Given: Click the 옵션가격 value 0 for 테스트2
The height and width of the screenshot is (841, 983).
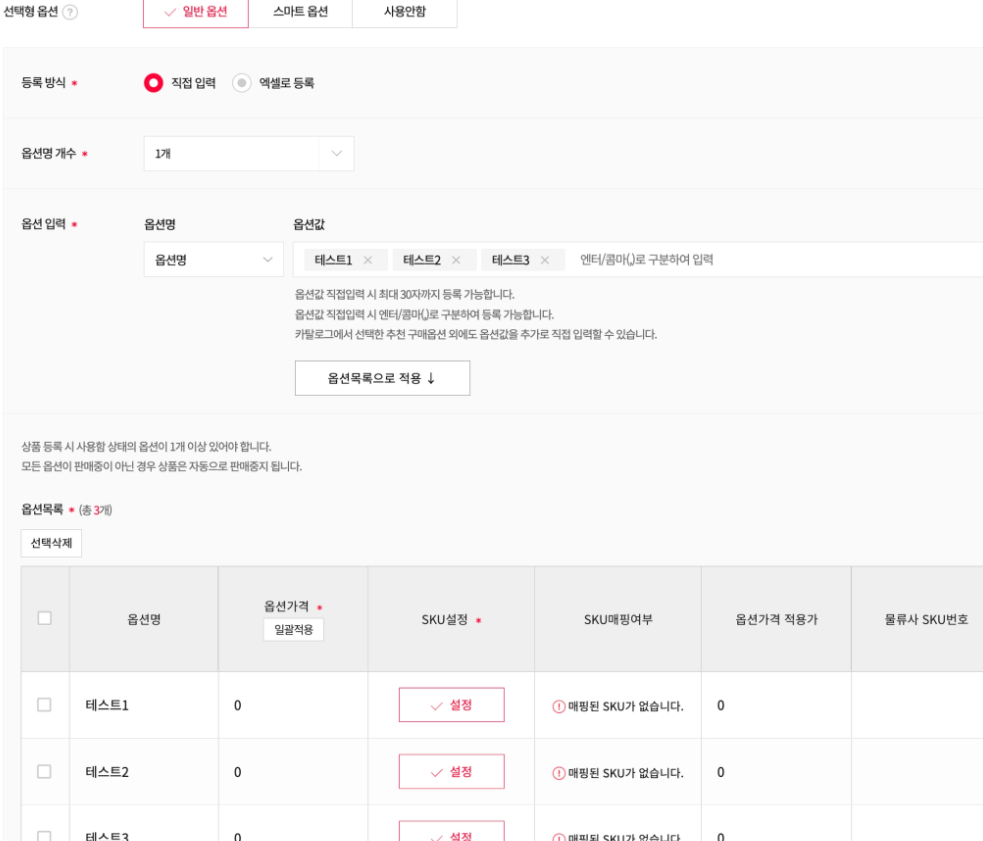Looking at the screenshot, I should point(238,772).
